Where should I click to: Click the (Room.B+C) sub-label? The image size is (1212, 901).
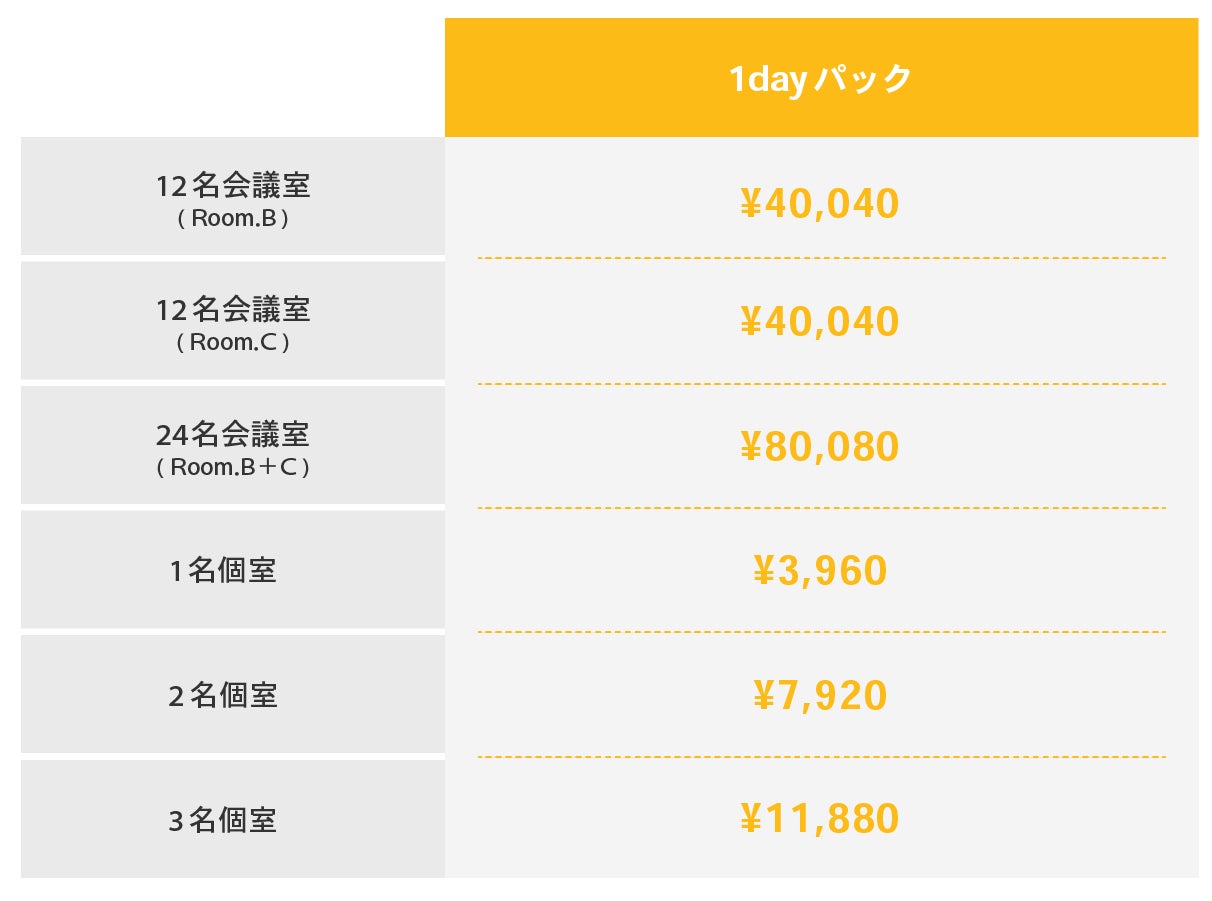(x=233, y=467)
